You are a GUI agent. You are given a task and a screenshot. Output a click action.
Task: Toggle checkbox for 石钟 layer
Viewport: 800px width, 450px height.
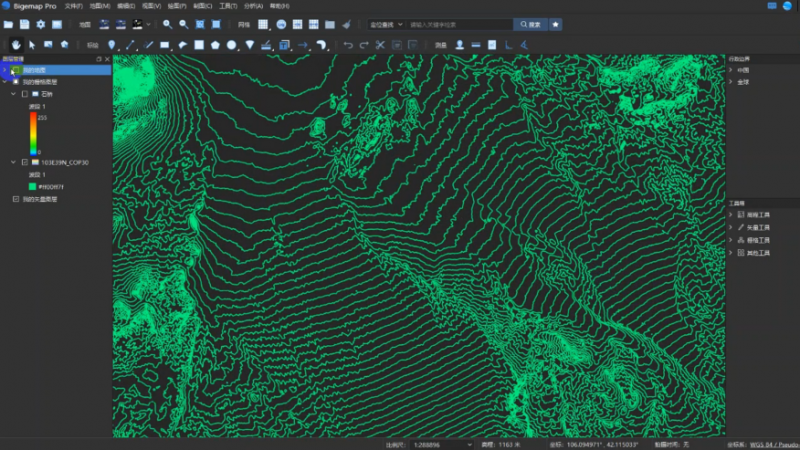point(25,94)
